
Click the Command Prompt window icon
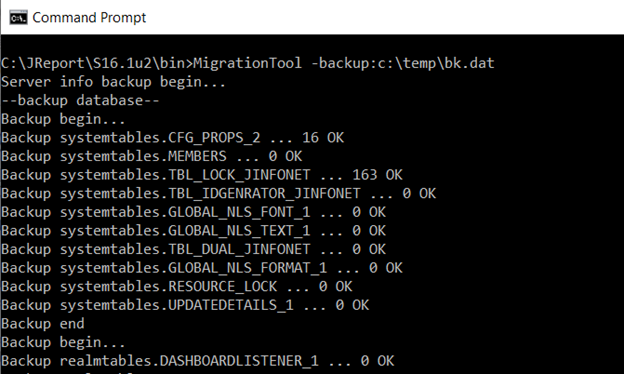(x=18, y=18)
